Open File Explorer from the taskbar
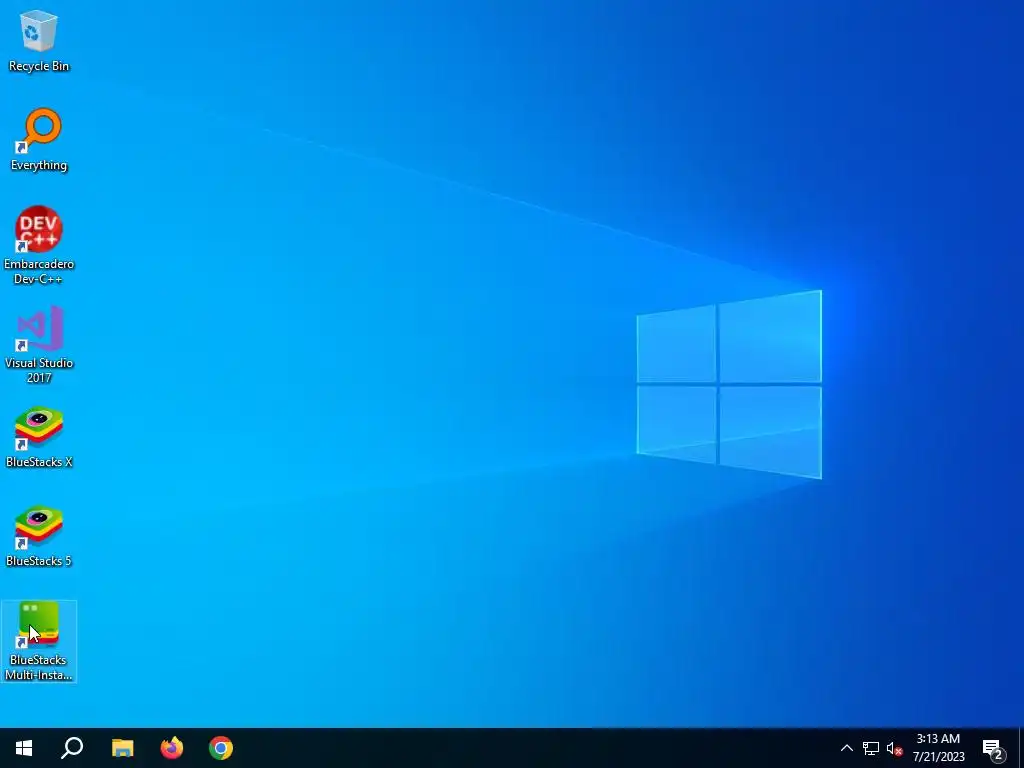This screenshot has width=1024, height=768. (x=122, y=748)
